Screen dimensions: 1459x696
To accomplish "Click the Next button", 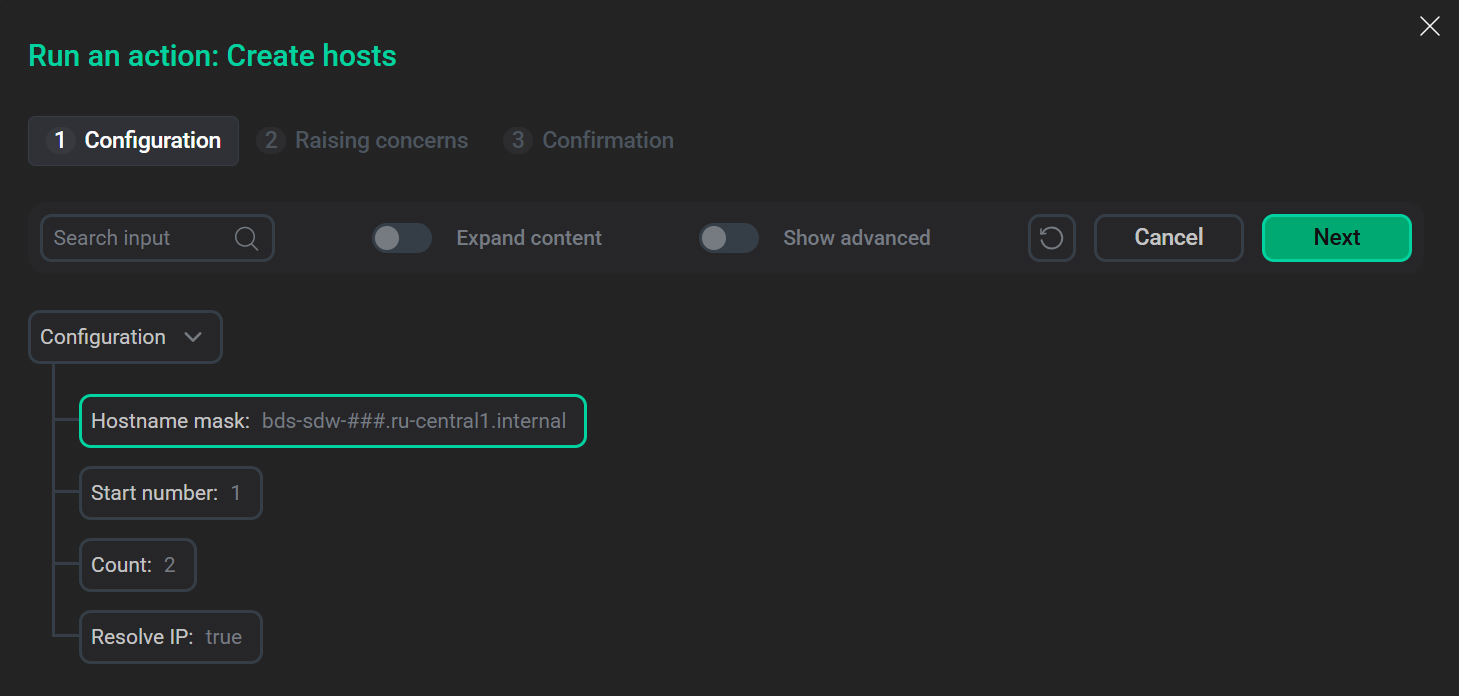I will (x=1336, y=238).
